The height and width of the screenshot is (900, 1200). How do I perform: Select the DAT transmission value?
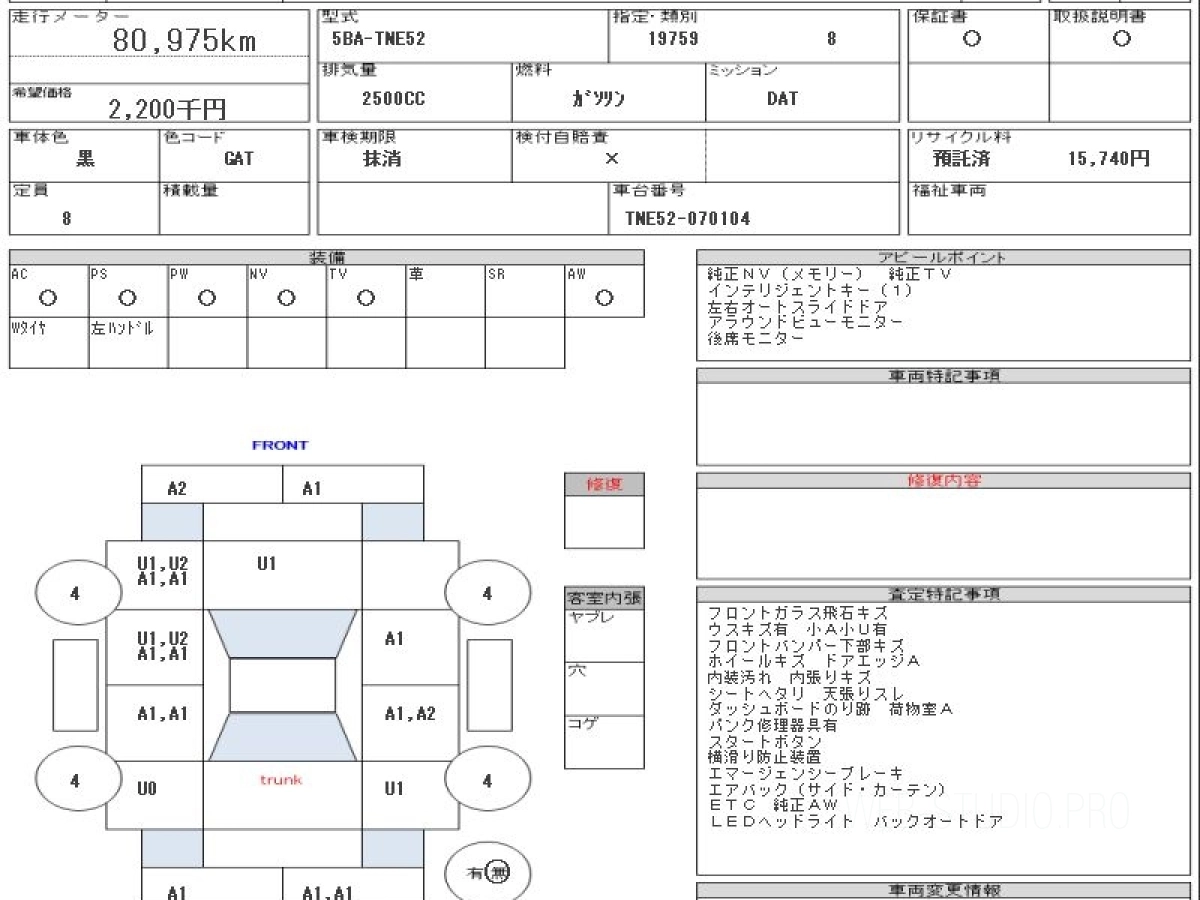pos(782,99)
